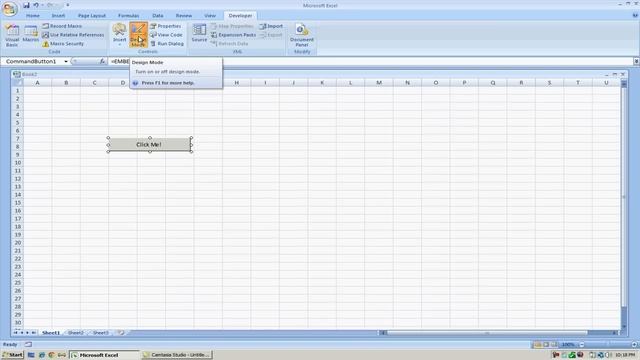Expand the formula bar

pos(636,61)
